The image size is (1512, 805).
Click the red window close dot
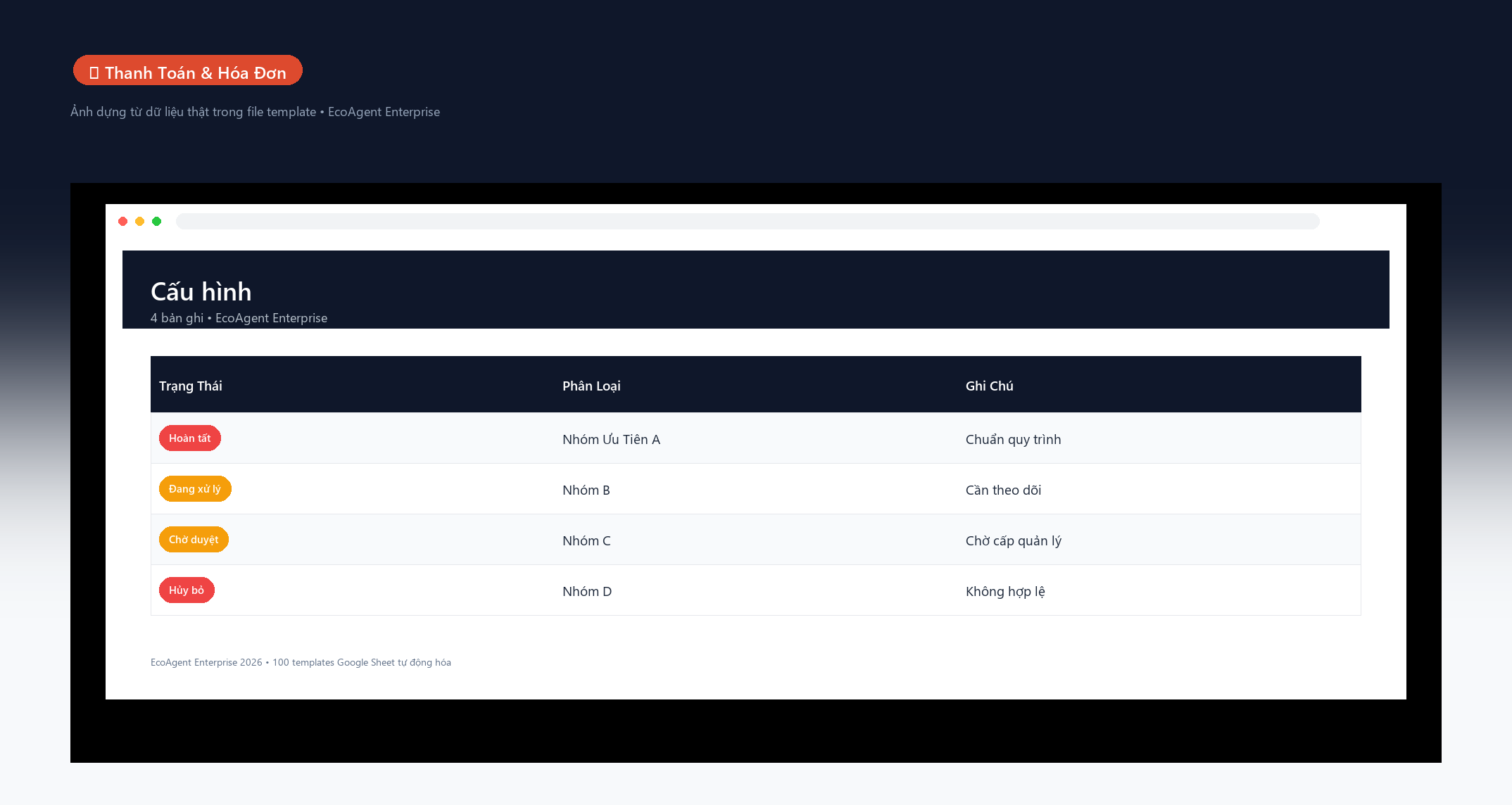coord(122,221)
